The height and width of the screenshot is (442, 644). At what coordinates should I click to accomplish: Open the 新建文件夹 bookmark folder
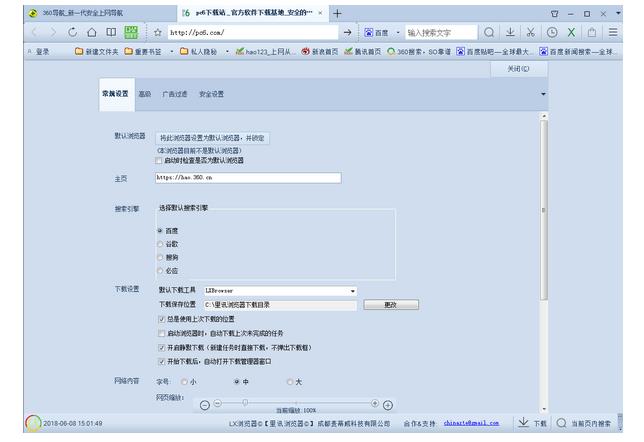97,52
